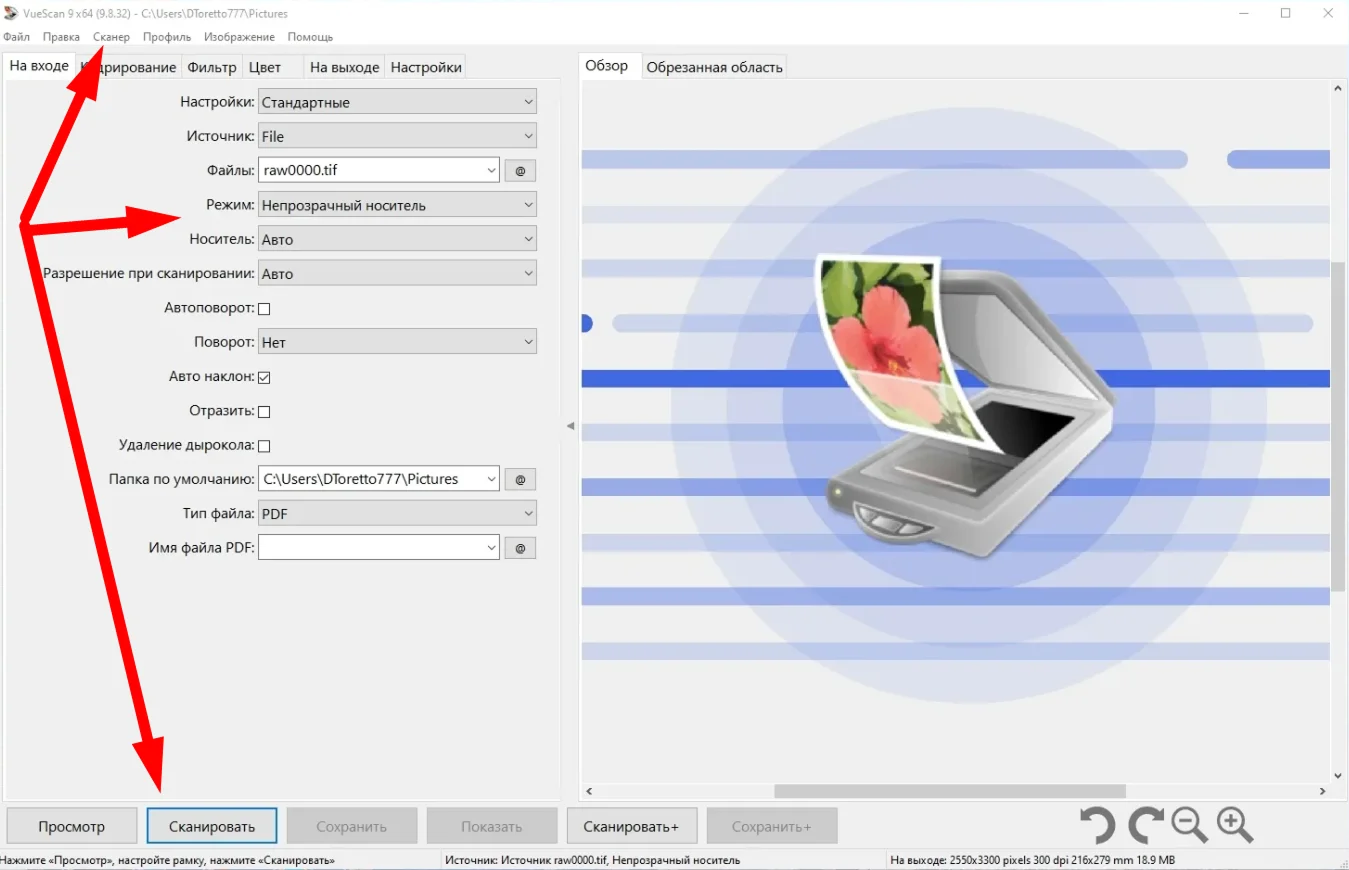Click the rotate right arrow icon
Image resolution: width=1349 pixels, height=870 pixels.
1145,826
